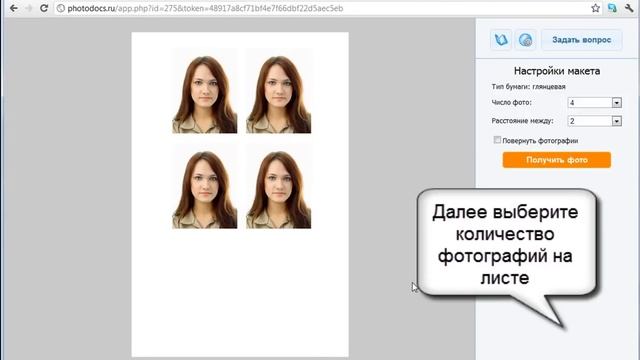Click the globe icon in sidebar

(x=525, y=40)
